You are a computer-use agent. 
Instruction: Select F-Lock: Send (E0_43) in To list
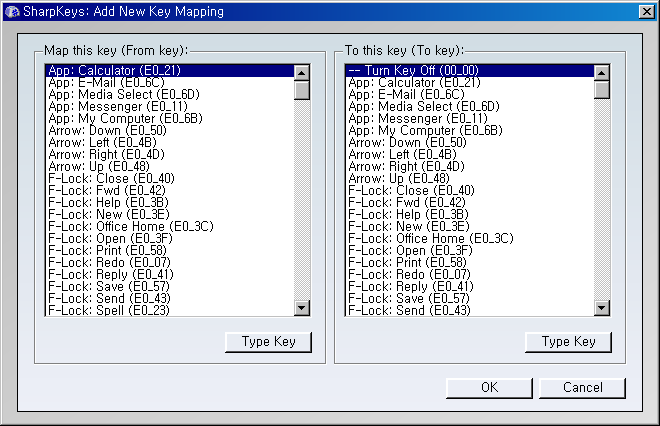coord(469,310)
